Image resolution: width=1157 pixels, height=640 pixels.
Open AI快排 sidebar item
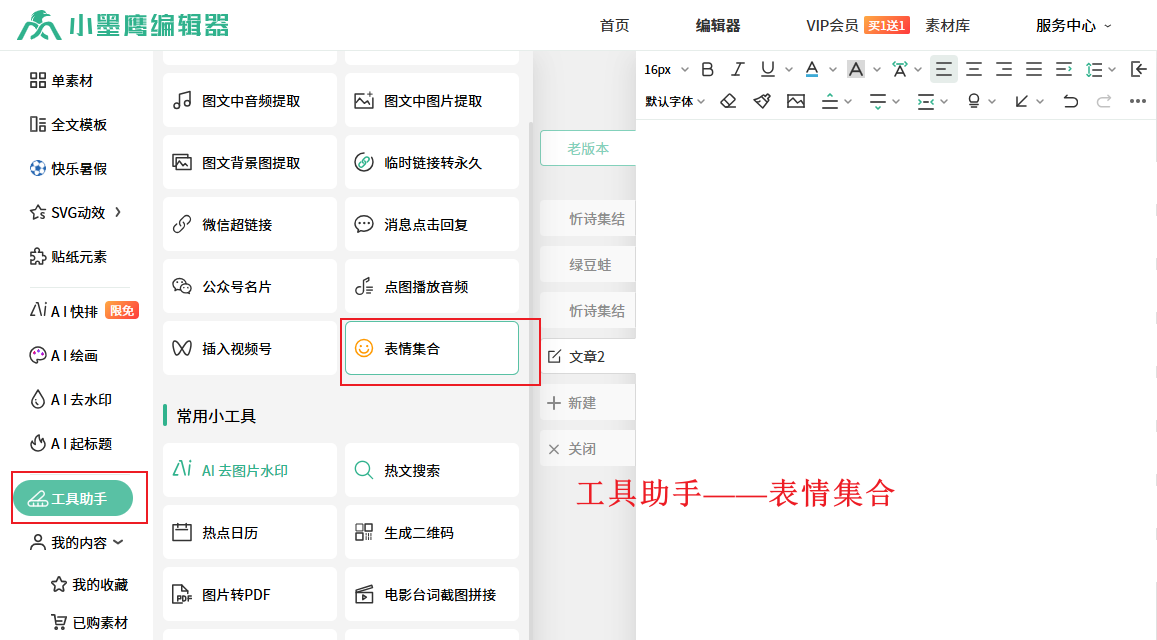coord(83,311)
